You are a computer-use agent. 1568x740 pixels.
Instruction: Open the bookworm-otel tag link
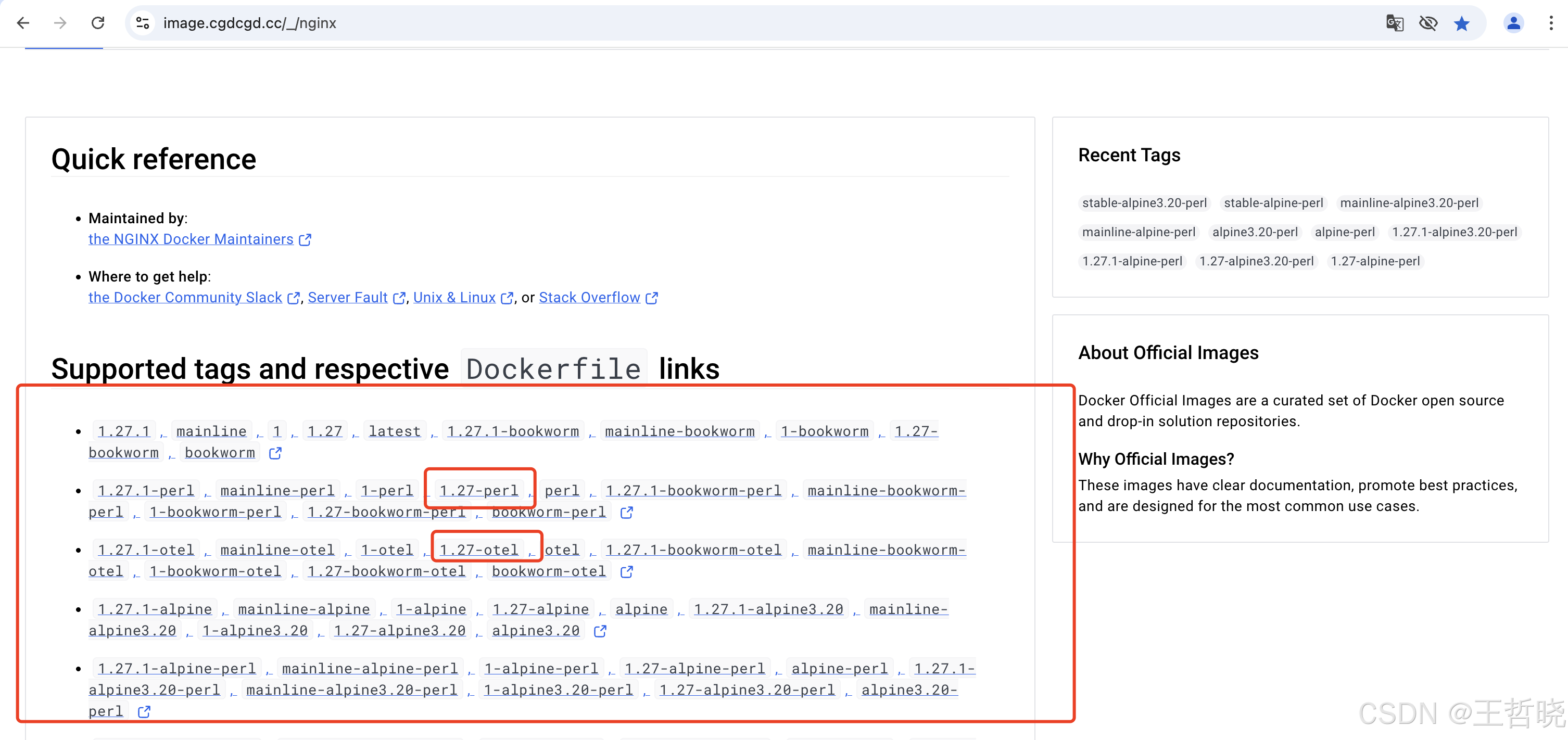pos(549,571)
